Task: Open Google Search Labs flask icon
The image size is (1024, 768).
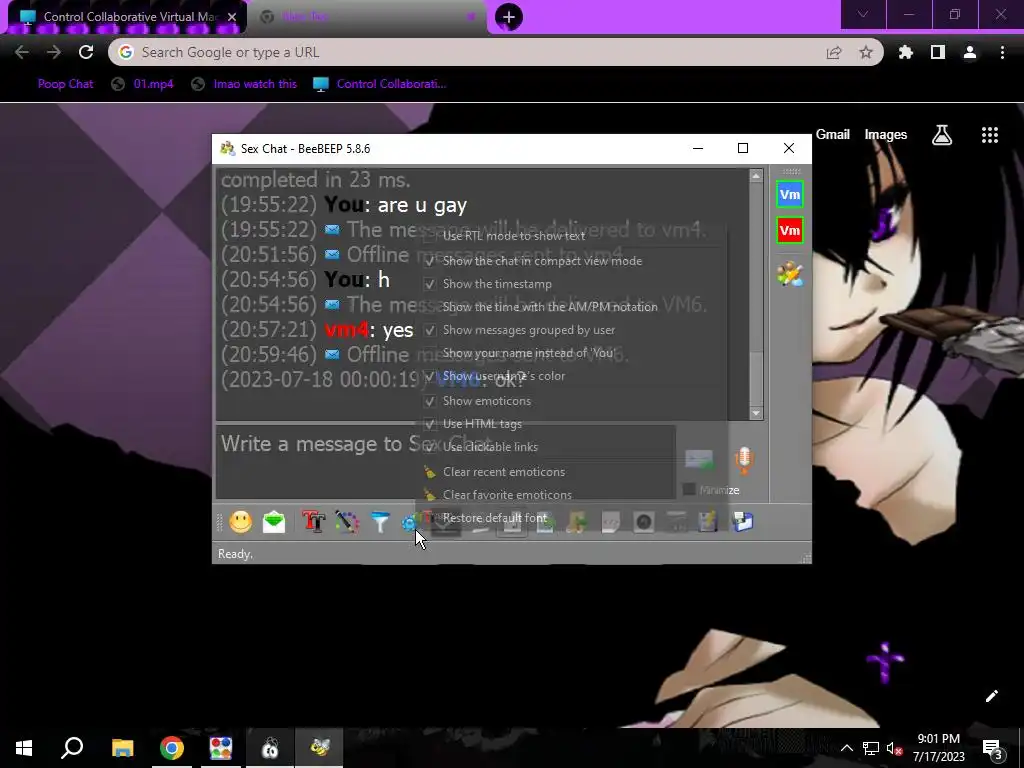Action: 942,135
